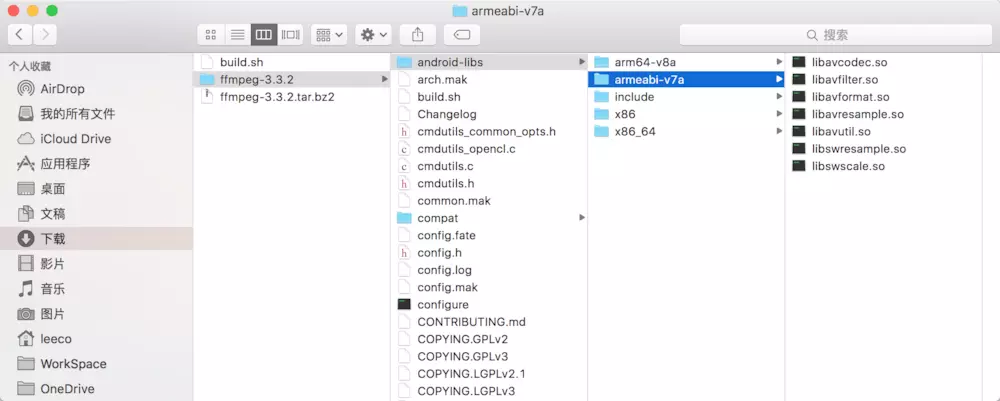Switch to column view
Viewport: 1000px width, 401px height.
(x=263, y=34)
